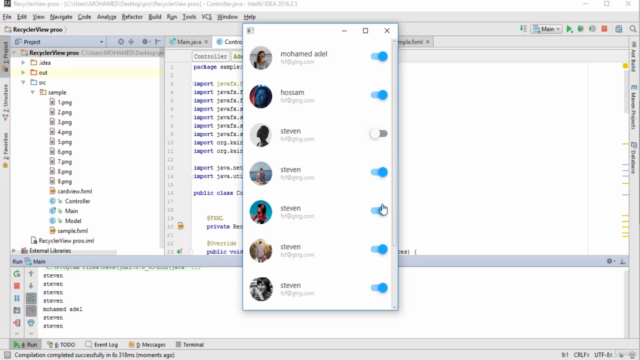
Task: Move up the stack trace arrow in Run panel
Action: pyautogui.click(x=31, y=274)
